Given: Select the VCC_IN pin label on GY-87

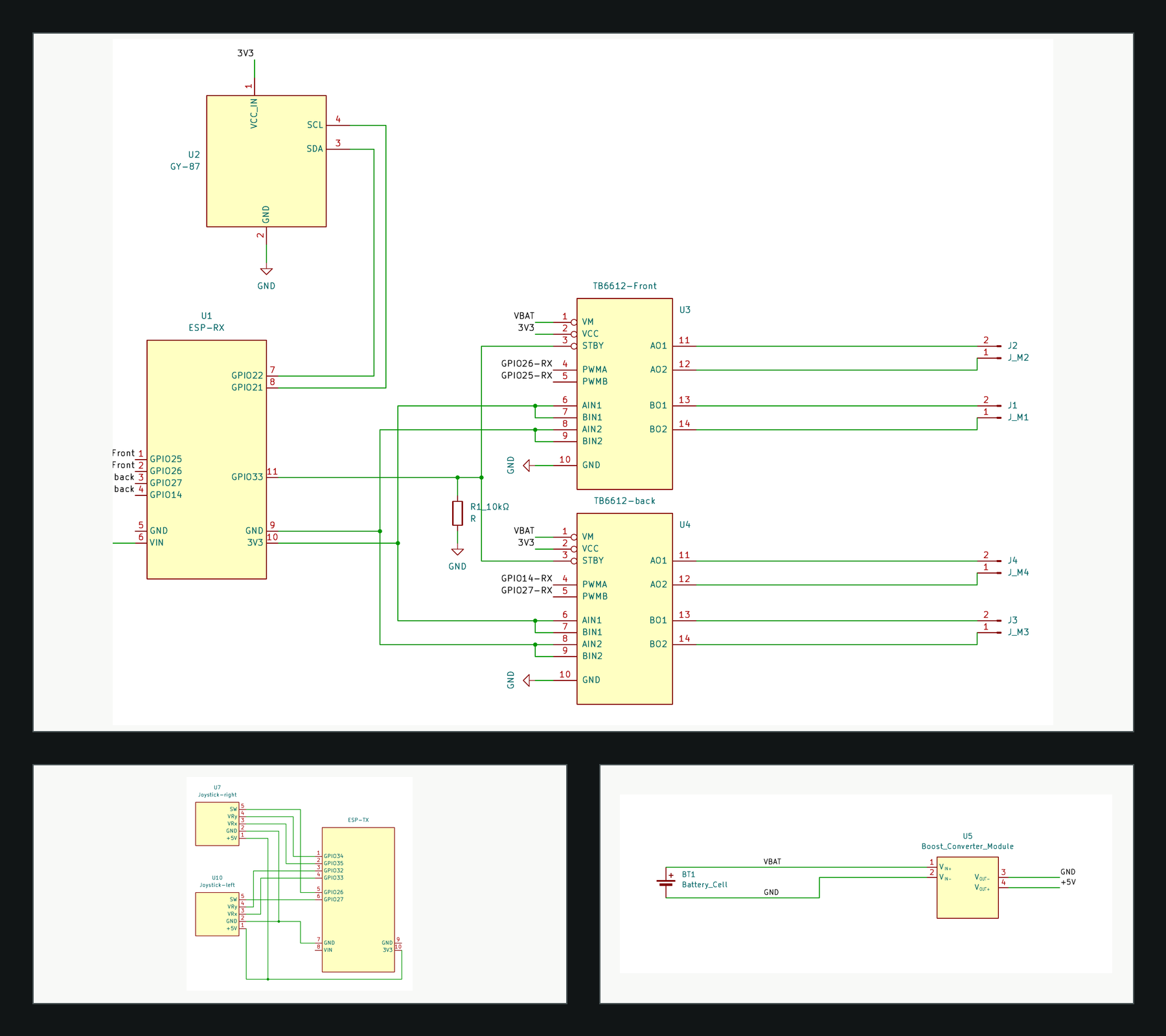Looking at the screenshot, I should [x=254, y=113].
